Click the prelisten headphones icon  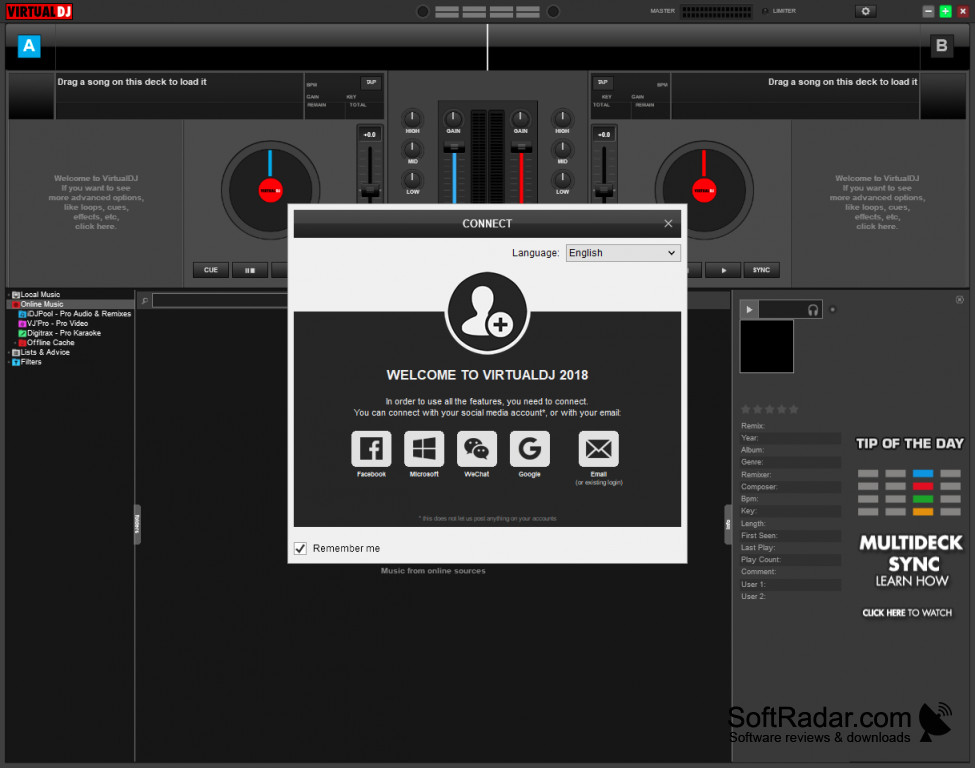(x=813, y=310)
